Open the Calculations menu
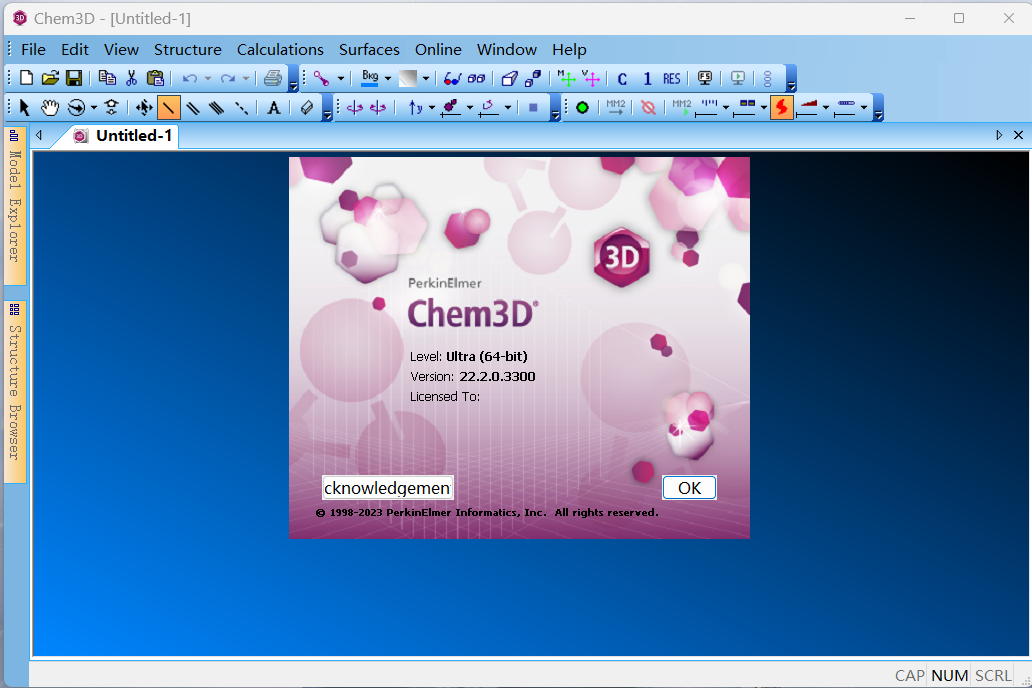Viewport: 1032px width, 688px height. 280,49
